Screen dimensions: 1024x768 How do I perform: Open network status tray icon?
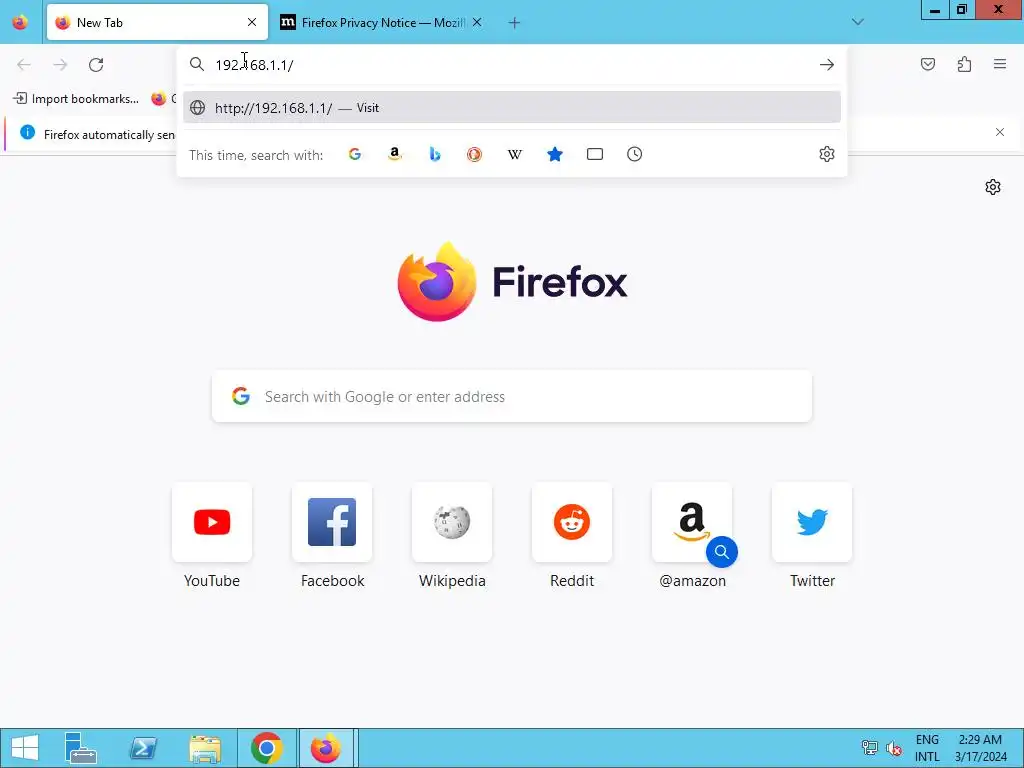tap(869, 748)
